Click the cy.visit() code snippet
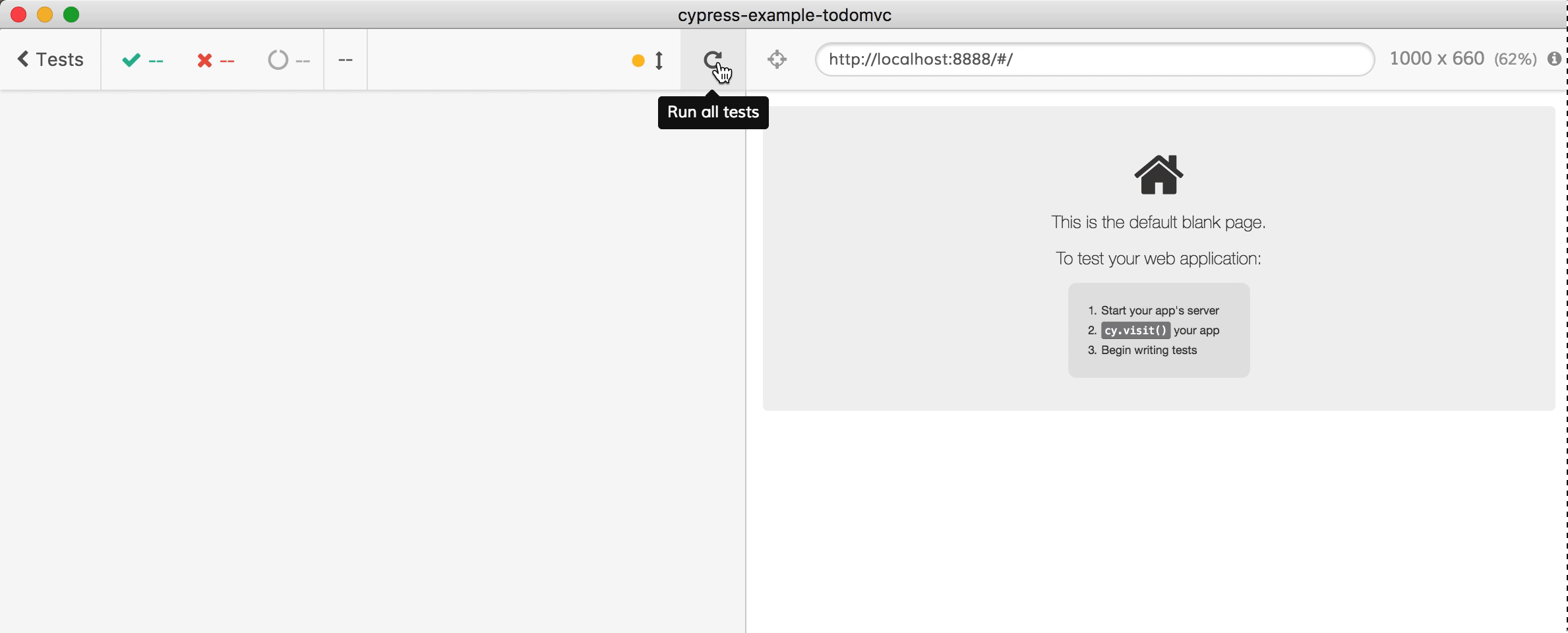The height and width of the screenshot is (633, 1568). 1135,330
